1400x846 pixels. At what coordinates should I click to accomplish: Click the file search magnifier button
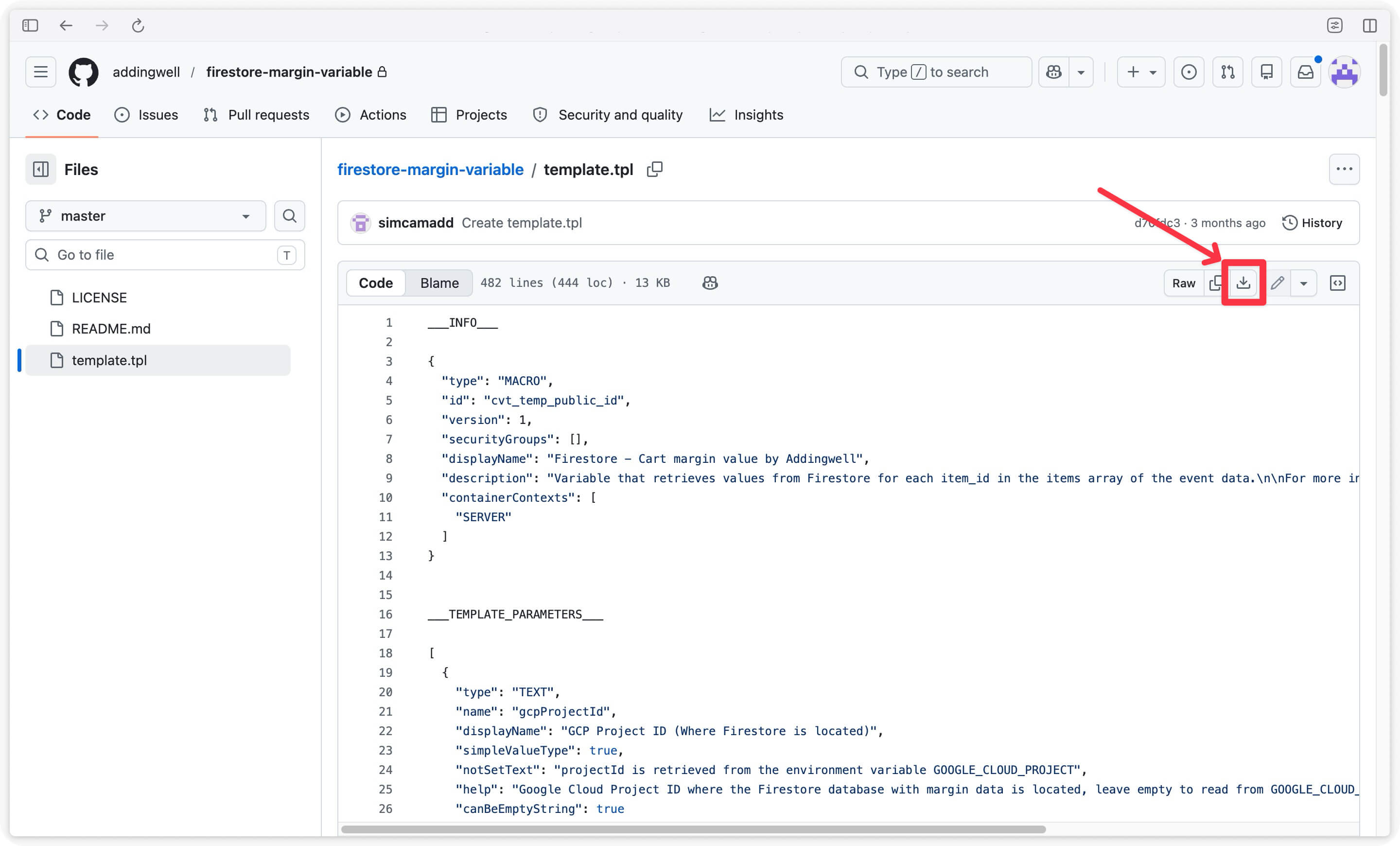289,216
